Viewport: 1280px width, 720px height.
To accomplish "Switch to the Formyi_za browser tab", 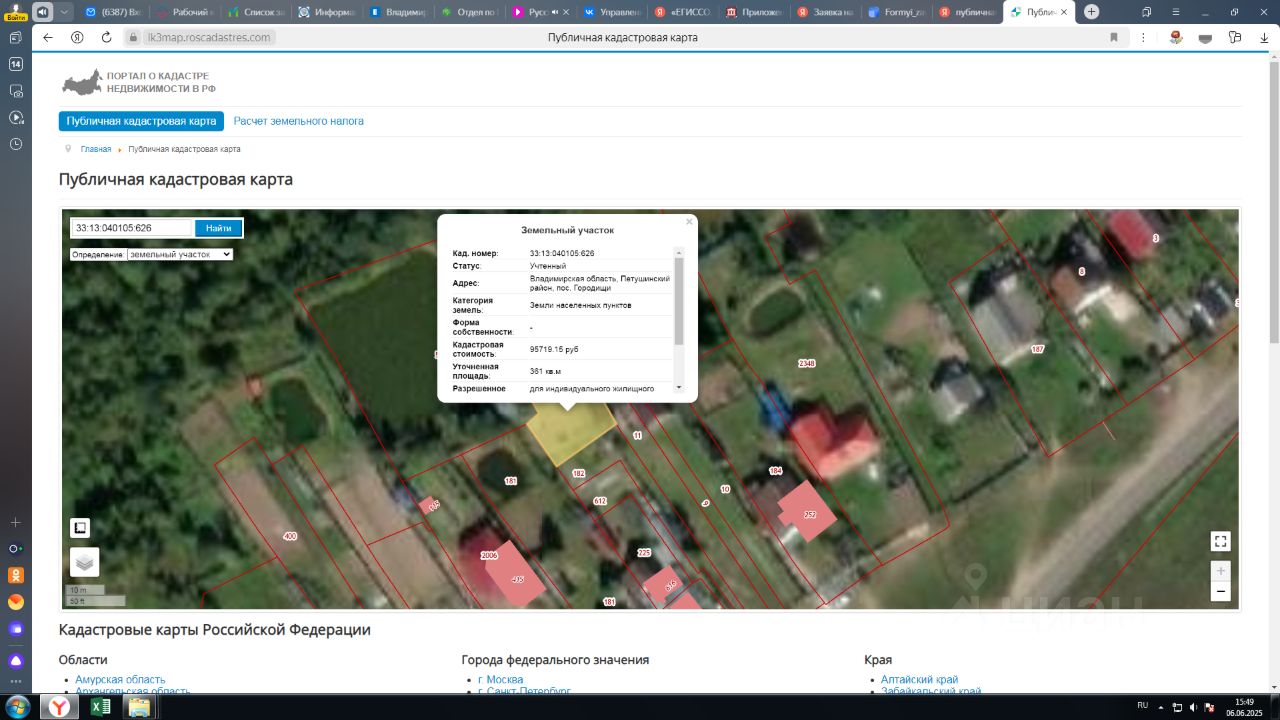I will (897, 12).
